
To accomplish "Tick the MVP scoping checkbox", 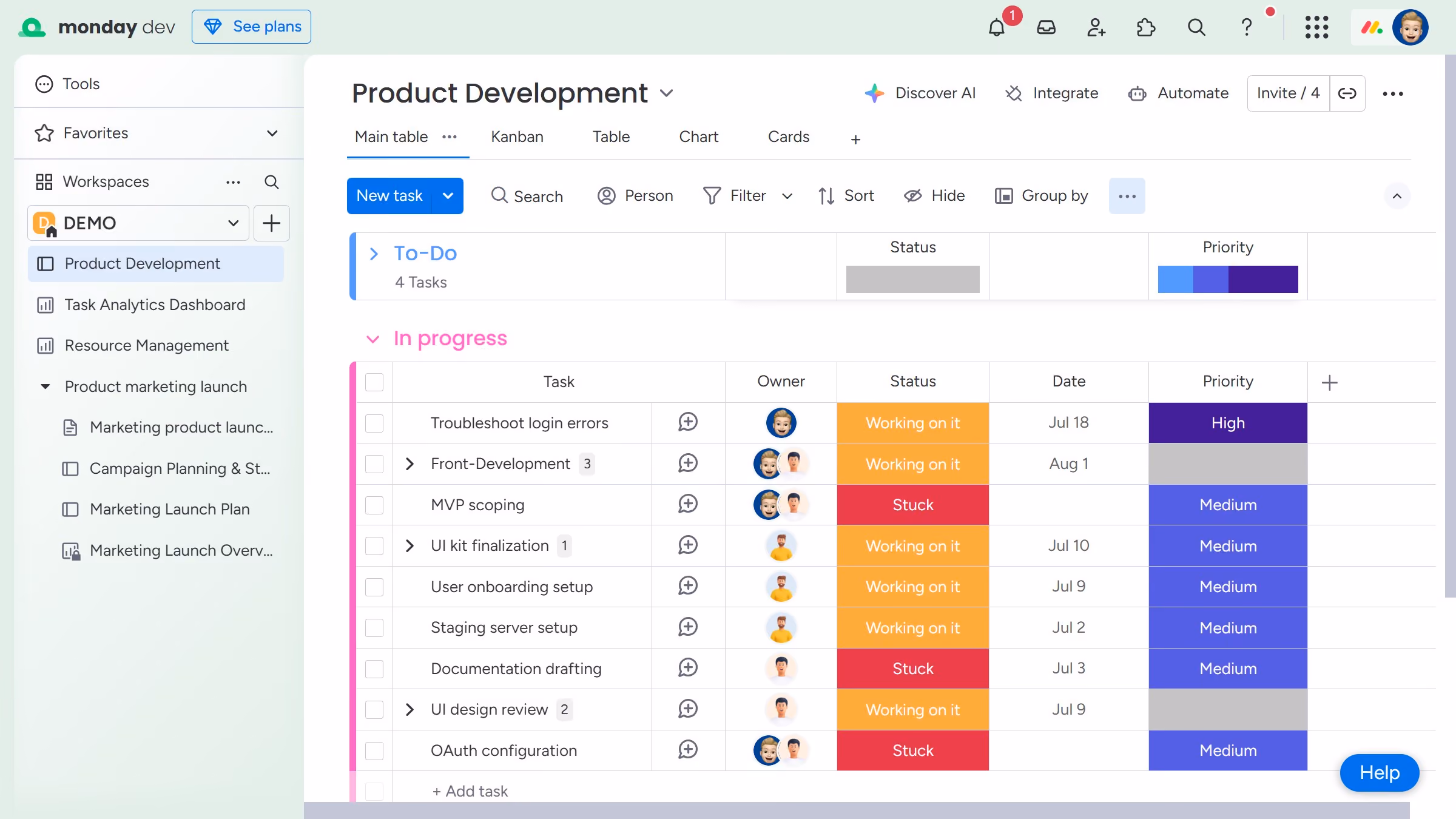I will click(374, 505).
